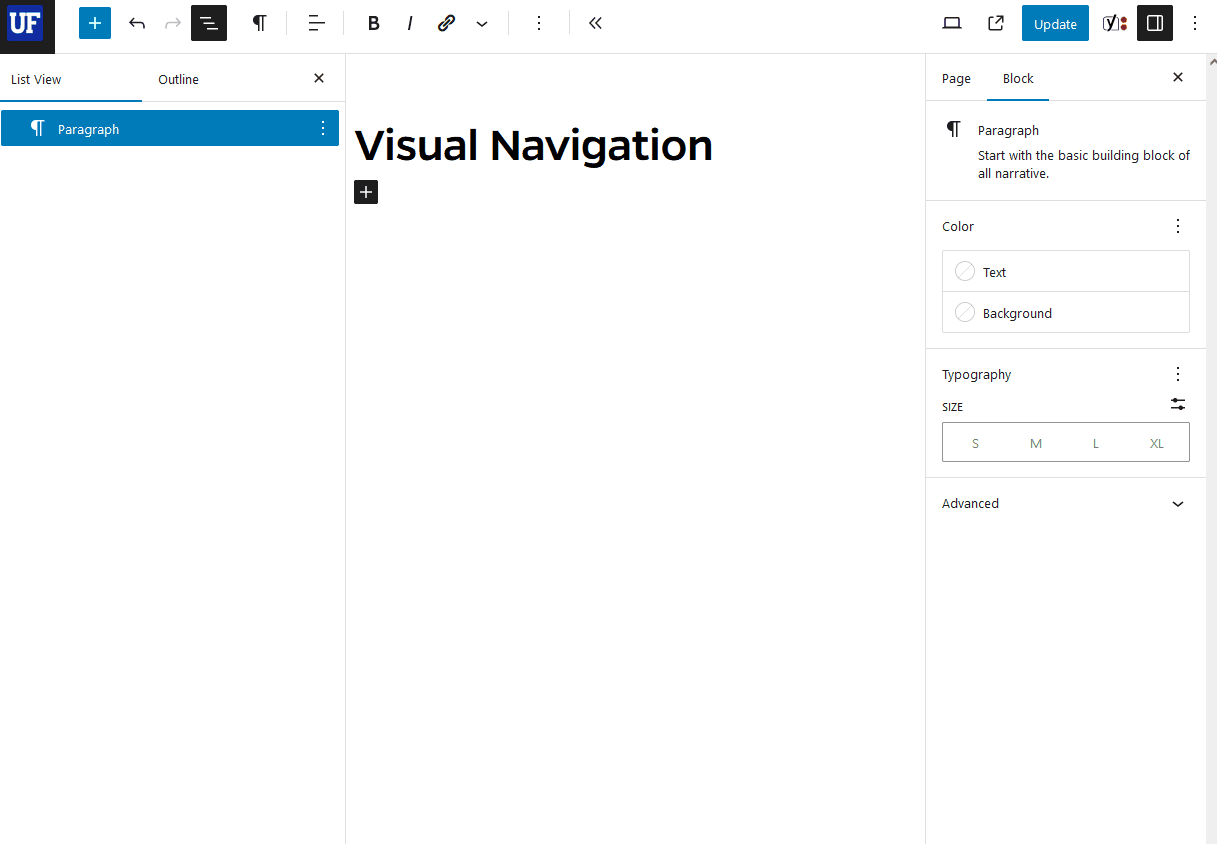Click the desktop preview icon
The image size is (1217, 844).
951,22
